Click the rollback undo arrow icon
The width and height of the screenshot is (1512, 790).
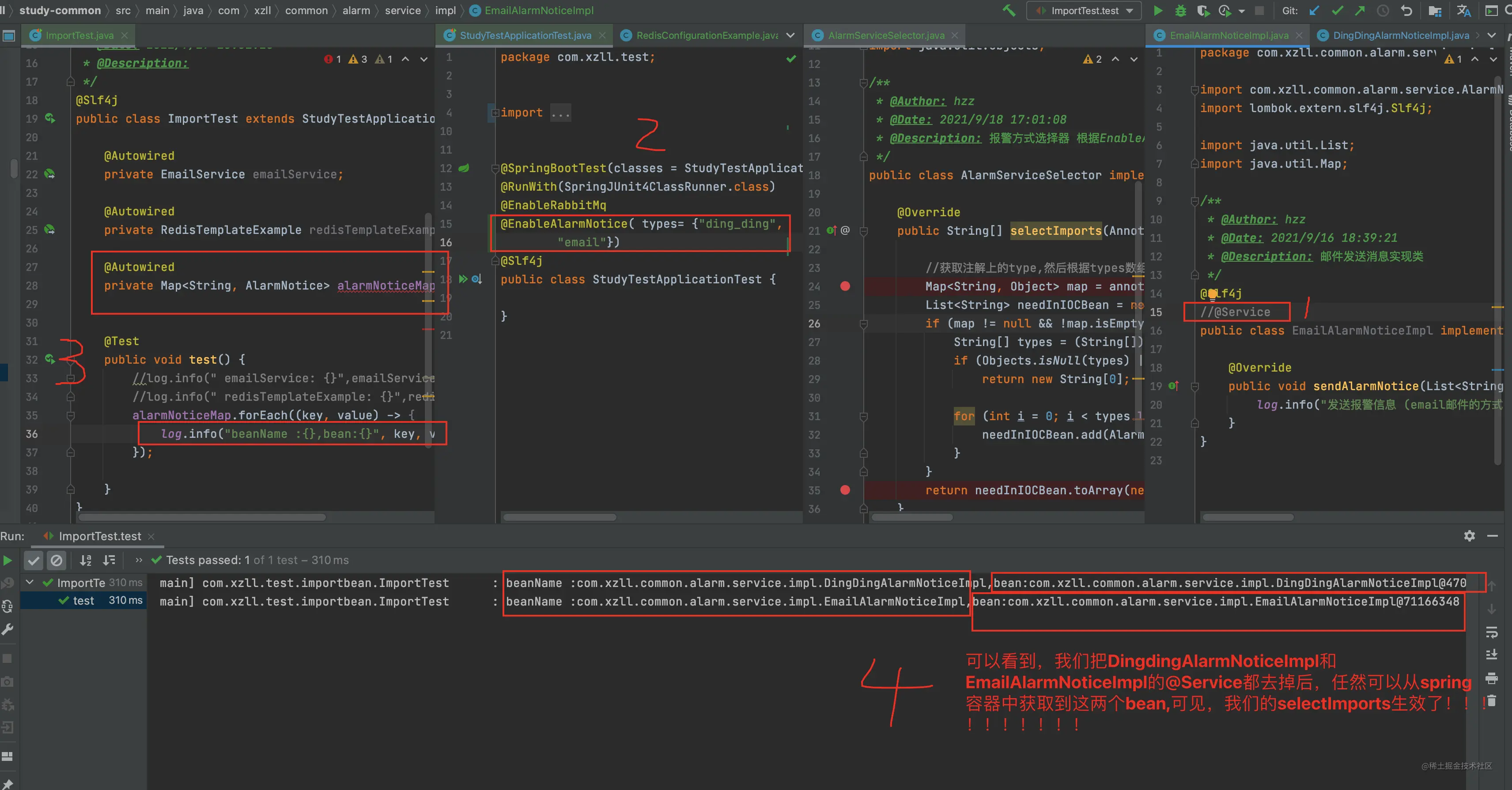click(1406, 11)
